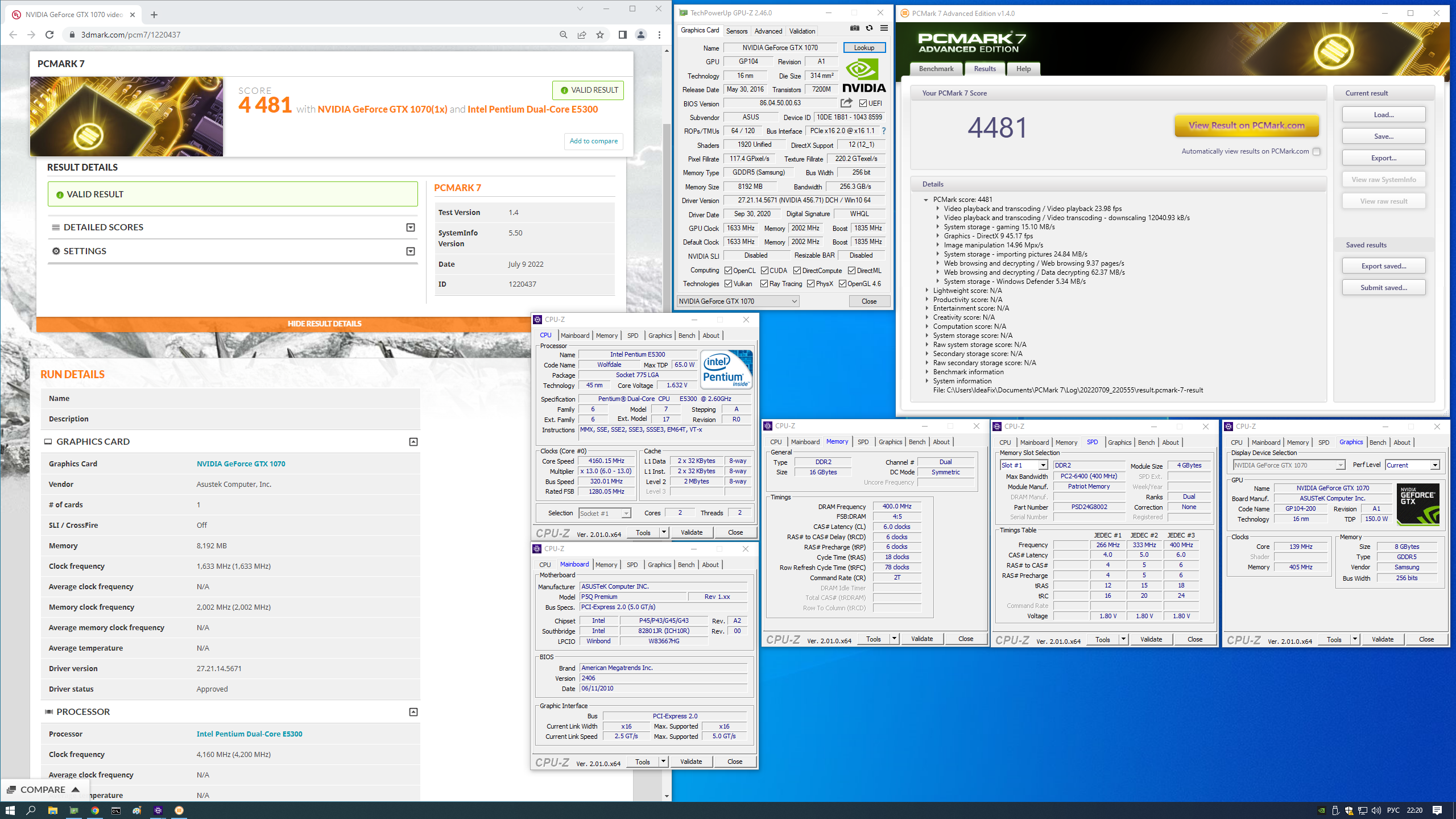Open Command Prompt from taskbar
The height and width of the screenshot is (819, 1456).
tap(116, 810)
